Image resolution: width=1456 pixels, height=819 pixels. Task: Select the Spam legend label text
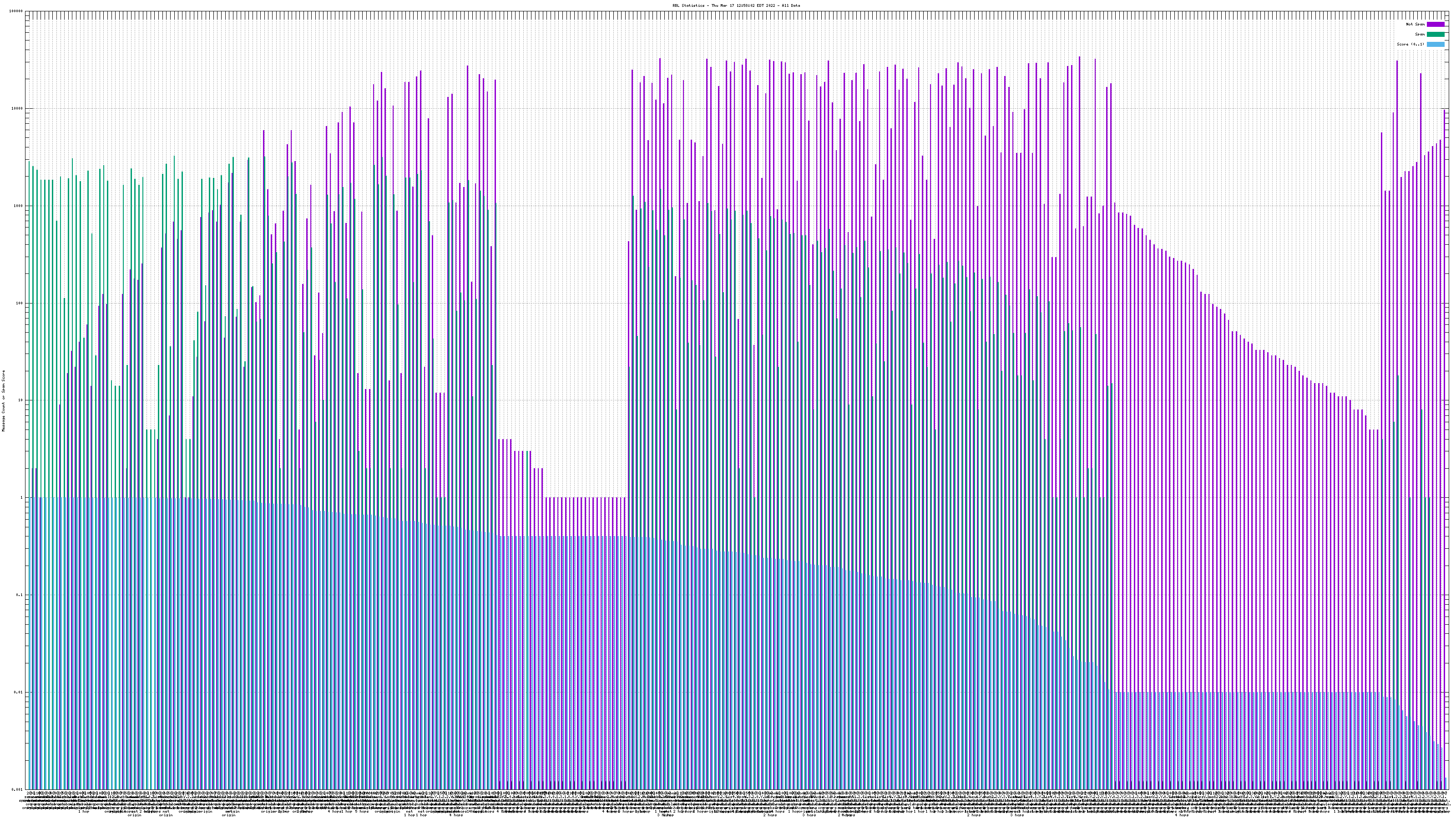1420,35
